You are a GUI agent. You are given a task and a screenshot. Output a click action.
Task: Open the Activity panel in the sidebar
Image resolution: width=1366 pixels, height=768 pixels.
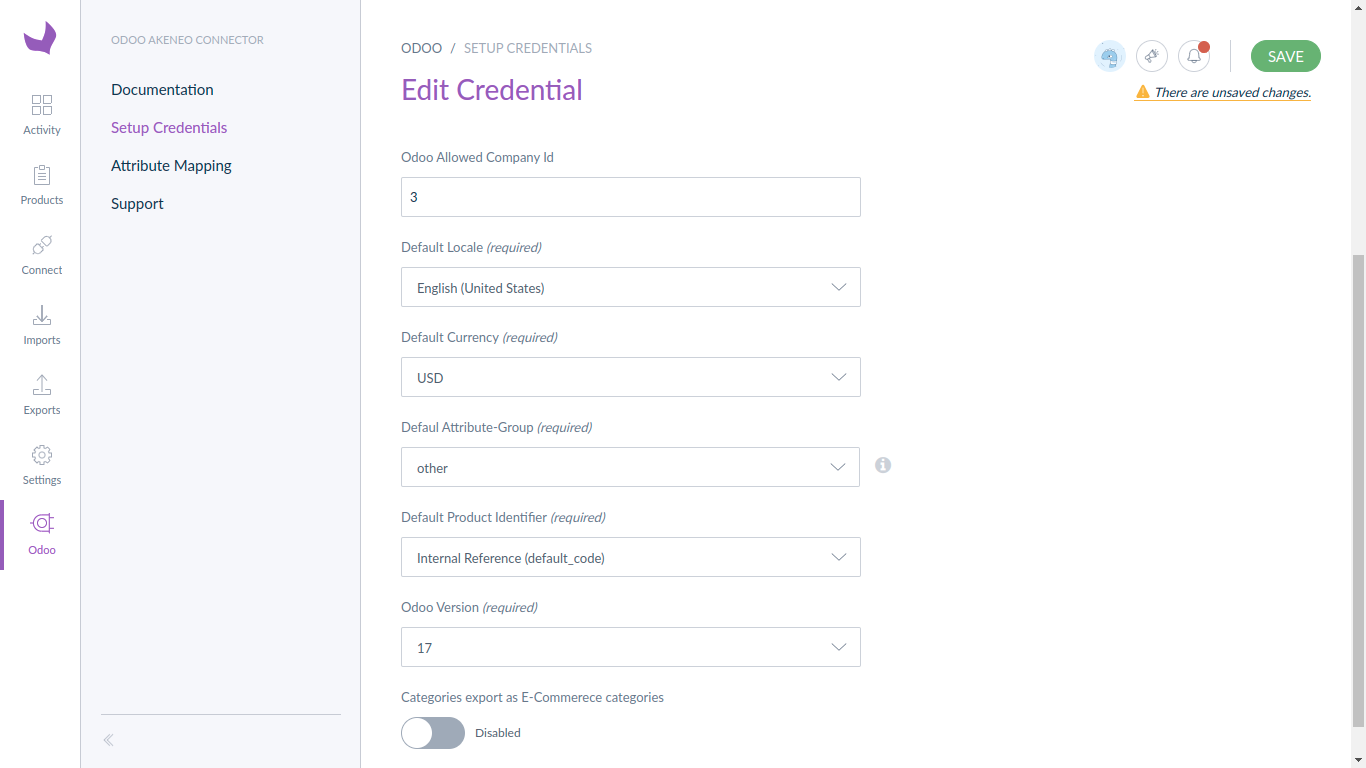pos(41,113)
